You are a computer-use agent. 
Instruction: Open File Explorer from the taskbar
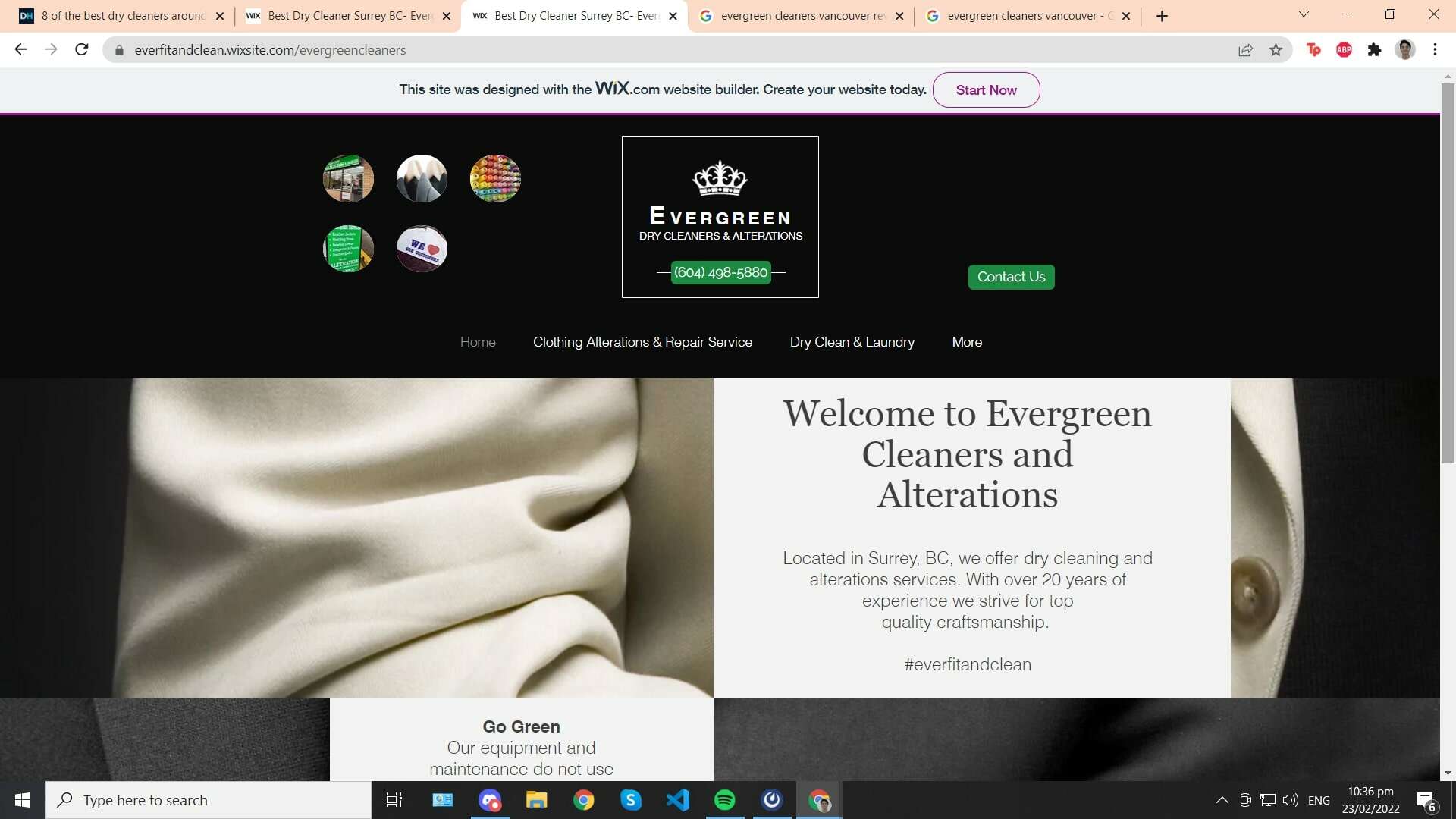pyautogui.click(x=537, y=800)
